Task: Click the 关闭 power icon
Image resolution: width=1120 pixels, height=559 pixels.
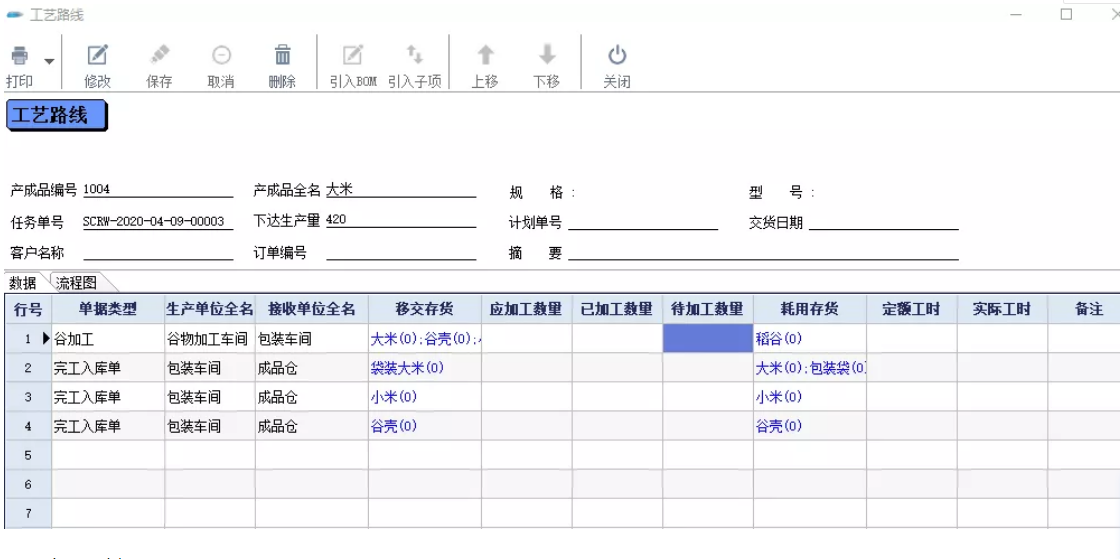Action: (616, 56)
